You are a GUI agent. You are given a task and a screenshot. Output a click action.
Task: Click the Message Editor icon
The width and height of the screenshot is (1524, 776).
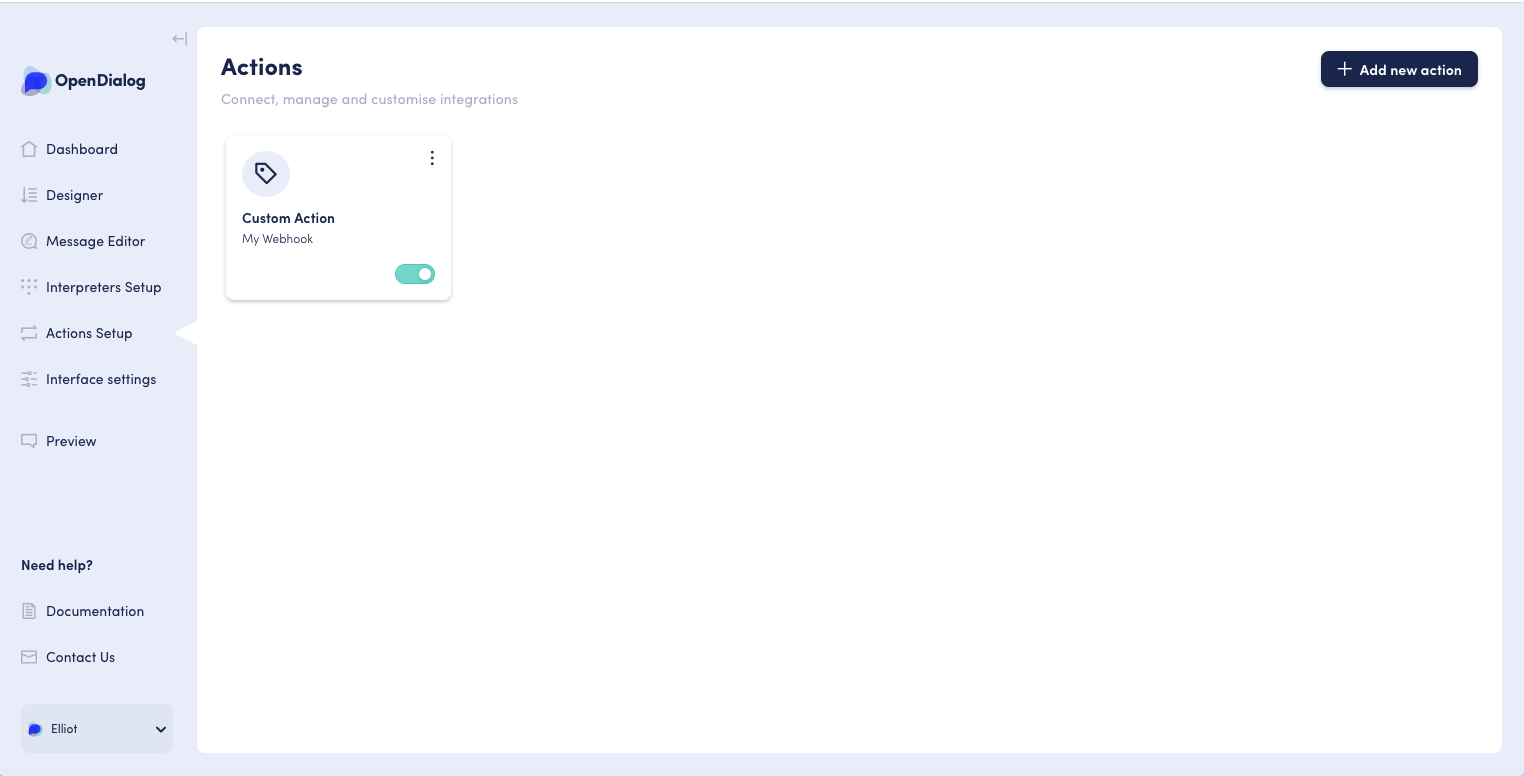29,241
